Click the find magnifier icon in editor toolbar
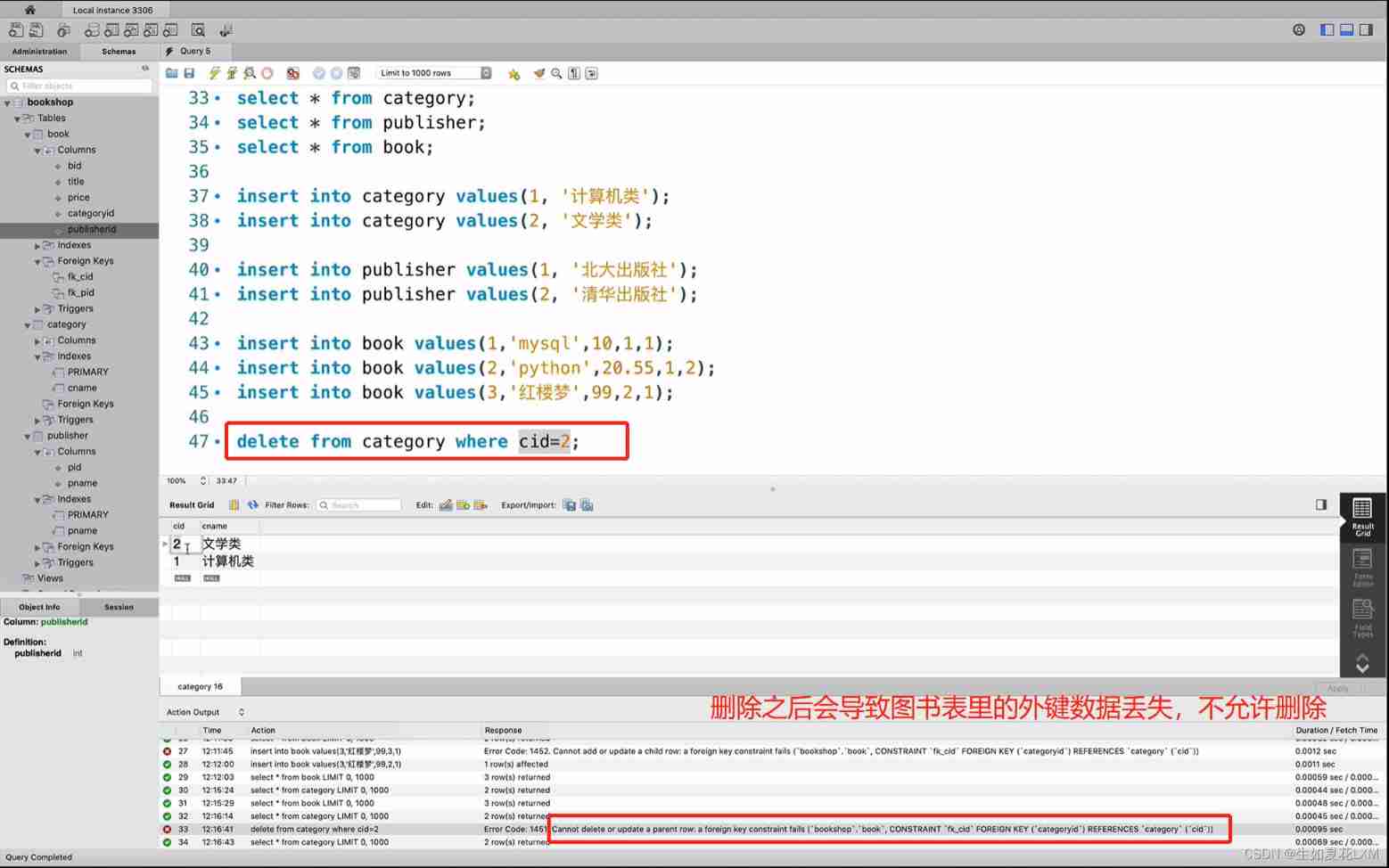This screenshot has height=868, width=1389. [556, 73]
